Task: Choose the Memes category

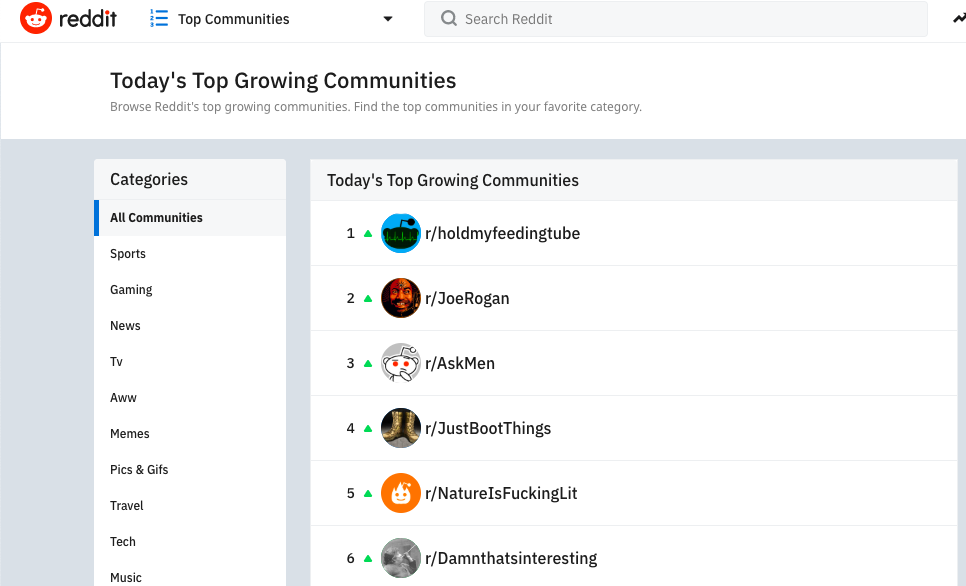Action: [130, 434]
